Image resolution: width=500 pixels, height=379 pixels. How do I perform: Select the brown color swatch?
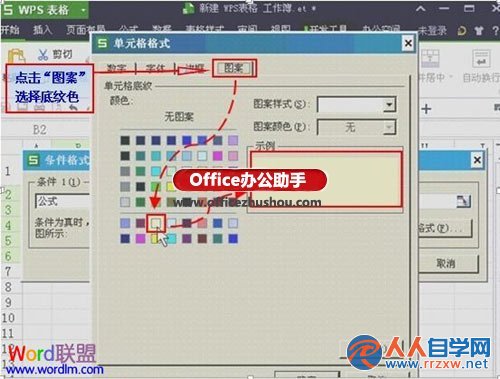202,238
